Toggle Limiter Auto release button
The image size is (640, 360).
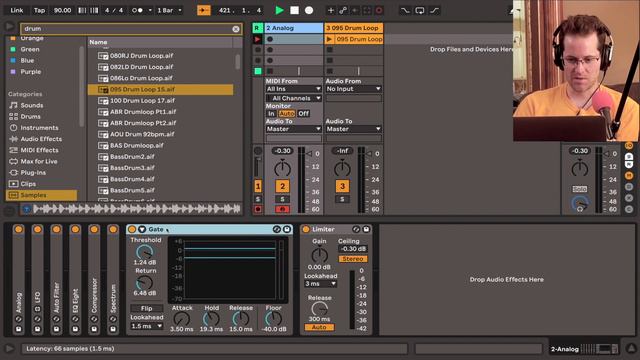point(319,327)
